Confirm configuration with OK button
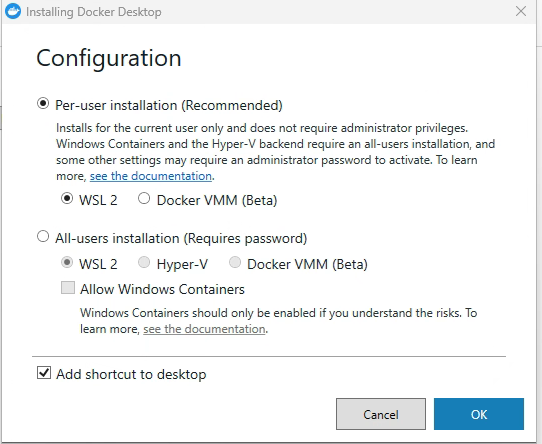Viewport: 542px width, 444px height. (x=479, y=414)
